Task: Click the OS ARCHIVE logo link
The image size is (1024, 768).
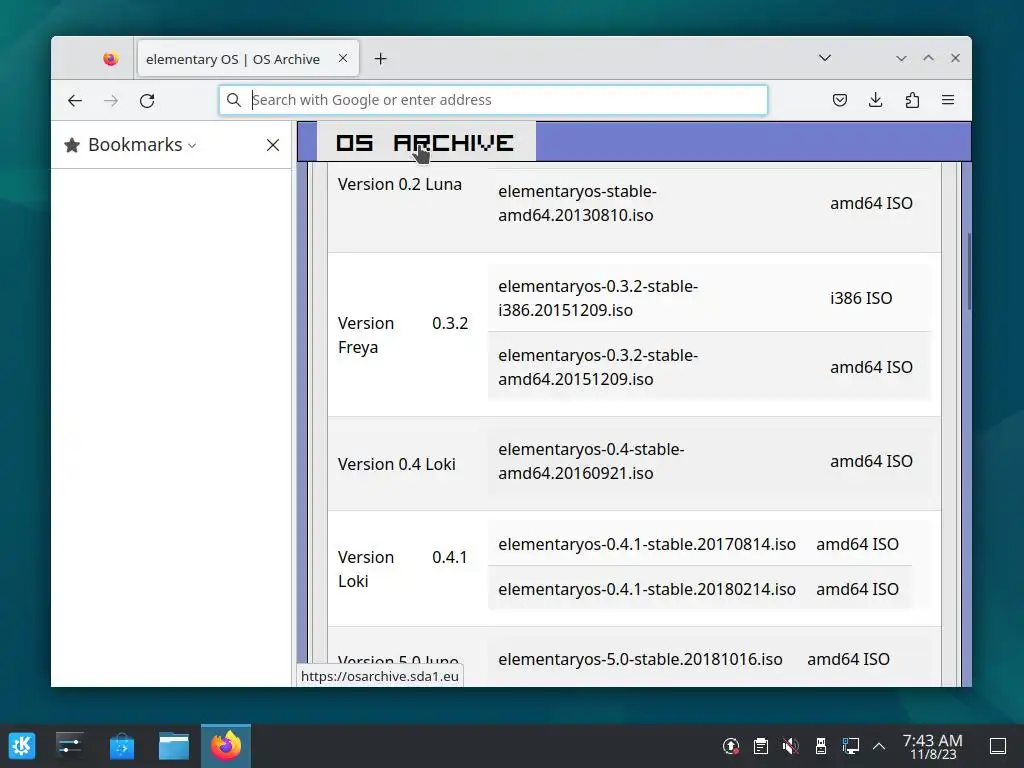Action: click(425, 142)
